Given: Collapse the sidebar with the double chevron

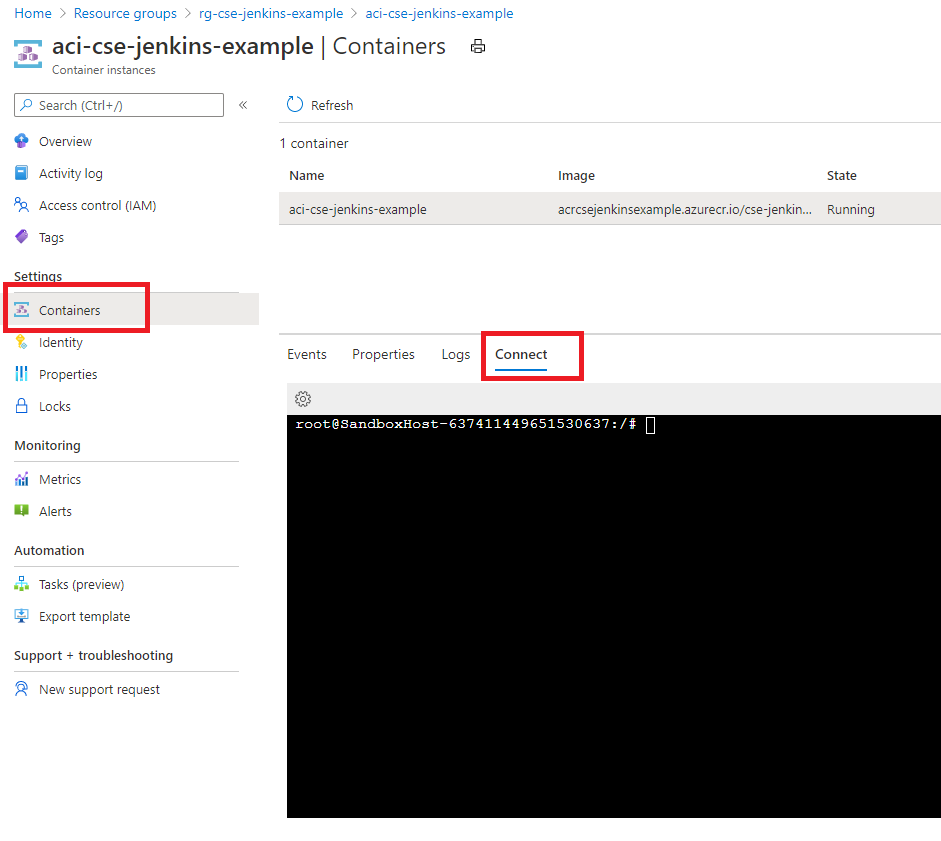Looking at the screenshot, I should click(243, 105).
